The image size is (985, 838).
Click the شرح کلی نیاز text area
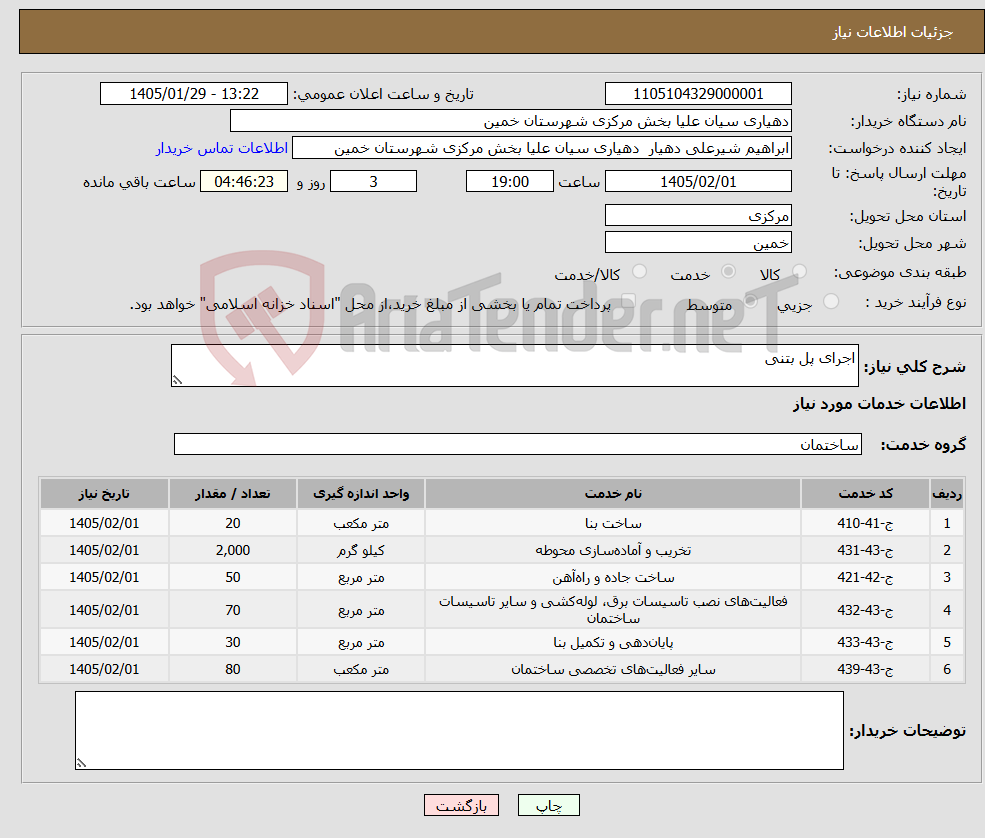click(x=514, y=365)
